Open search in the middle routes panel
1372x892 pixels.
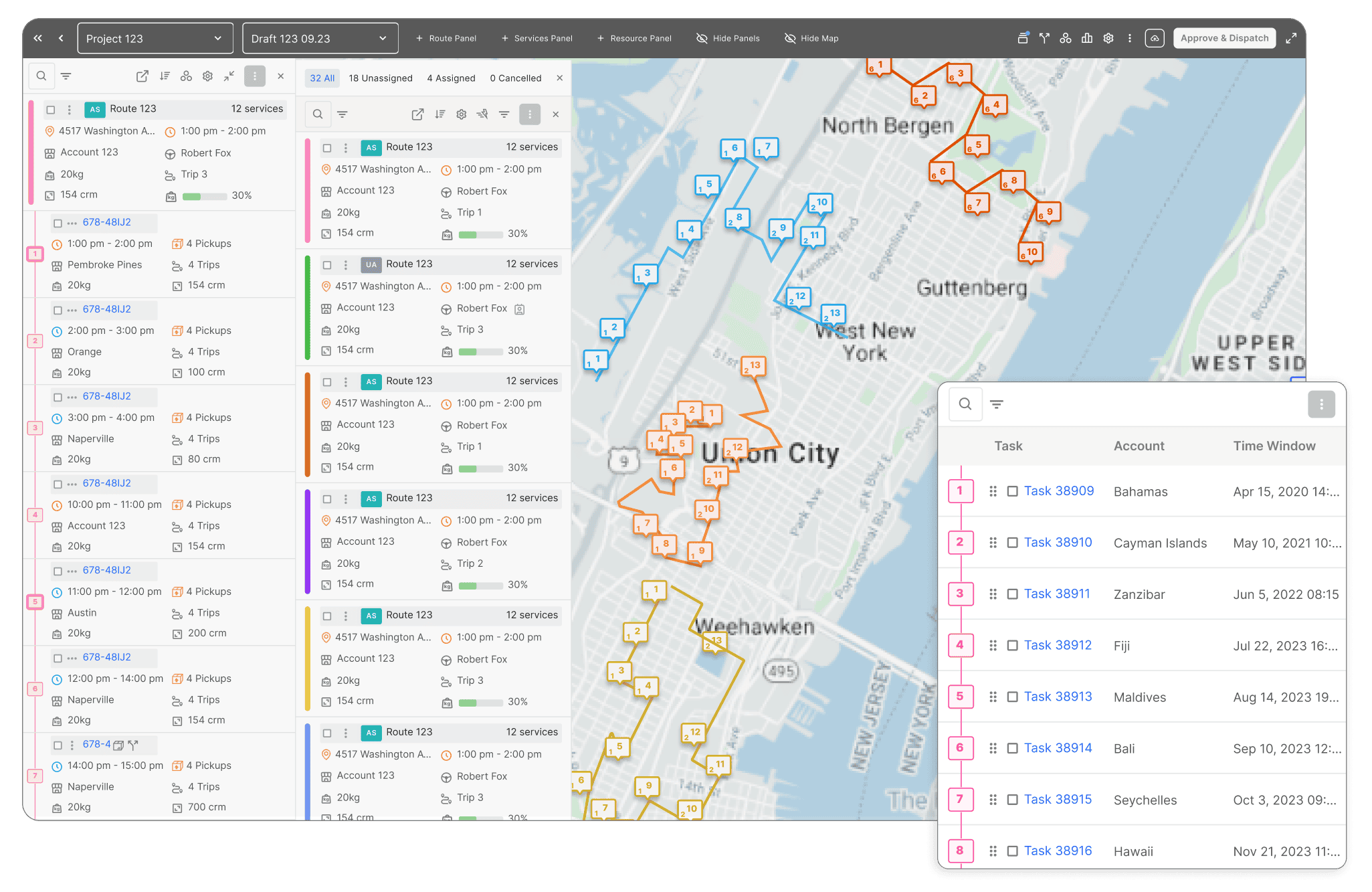318,114
